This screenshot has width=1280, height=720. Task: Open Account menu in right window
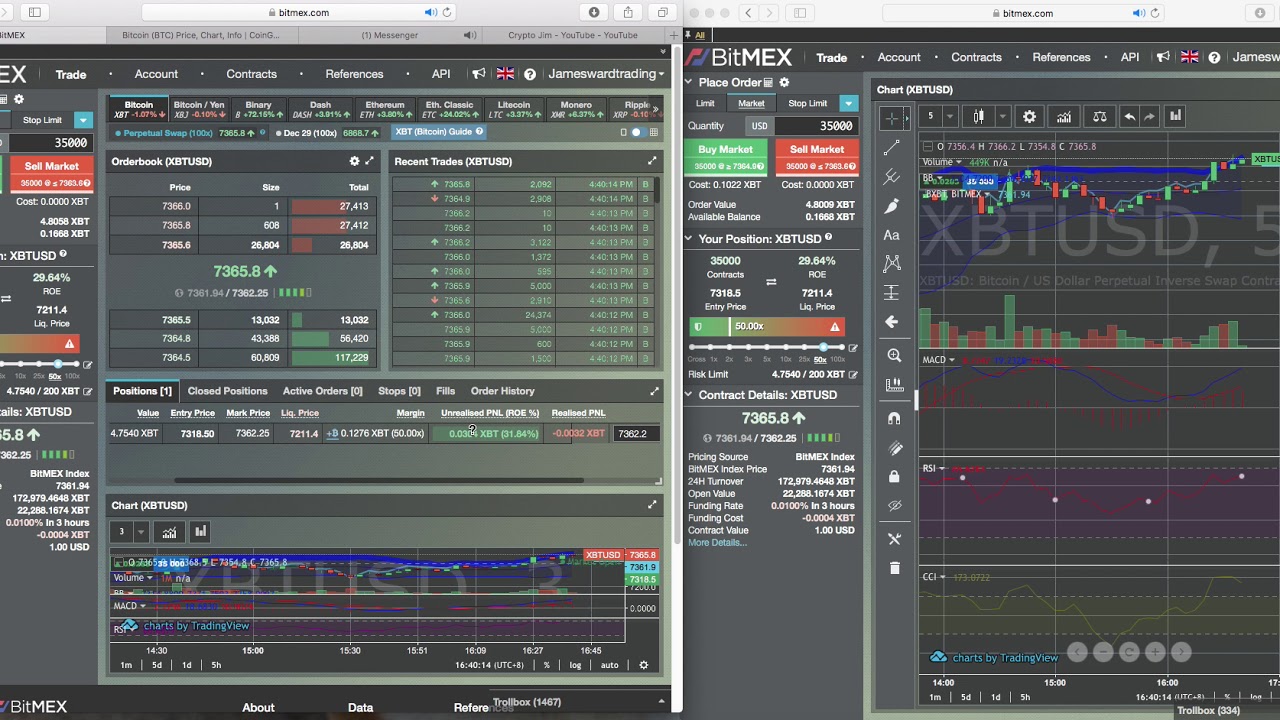pos(899,57)
